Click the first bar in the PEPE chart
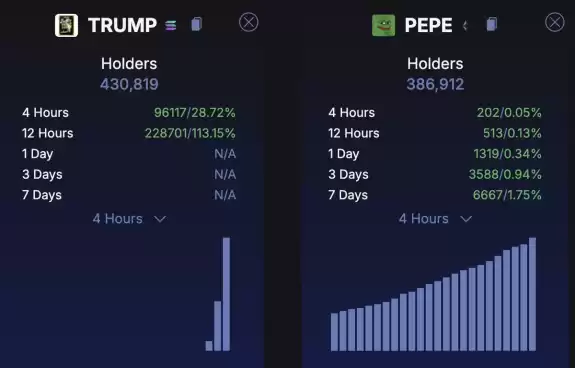575x368 pixels. [x=334, y=332]
